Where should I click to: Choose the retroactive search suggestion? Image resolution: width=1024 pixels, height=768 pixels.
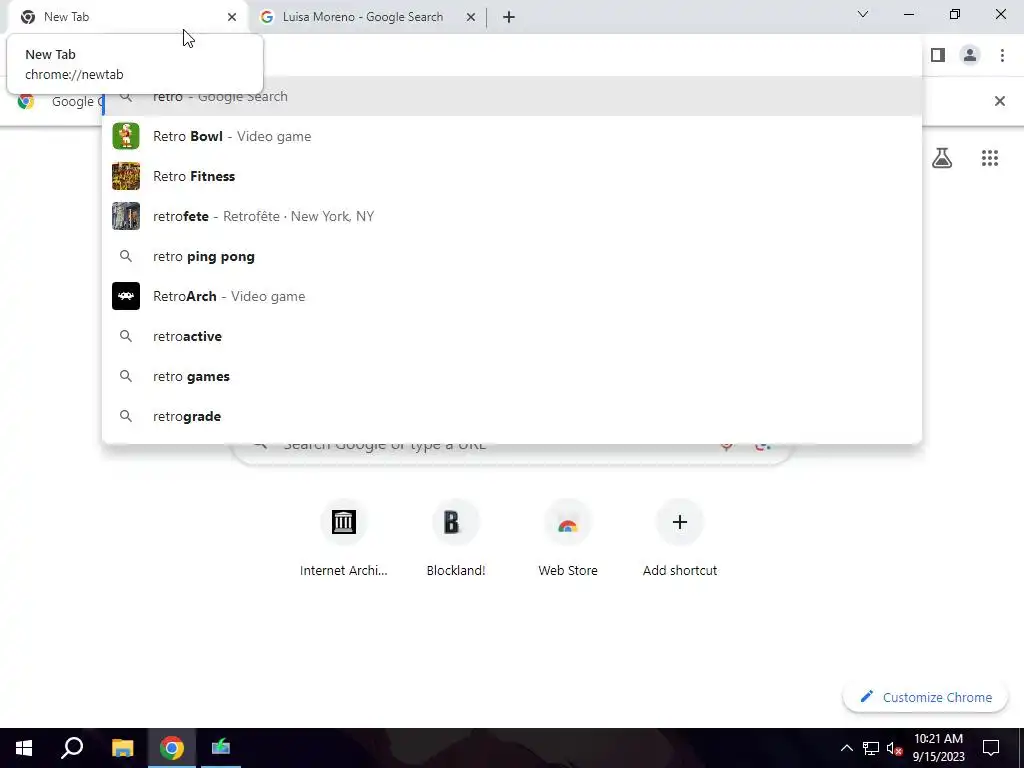pos(512,336)
